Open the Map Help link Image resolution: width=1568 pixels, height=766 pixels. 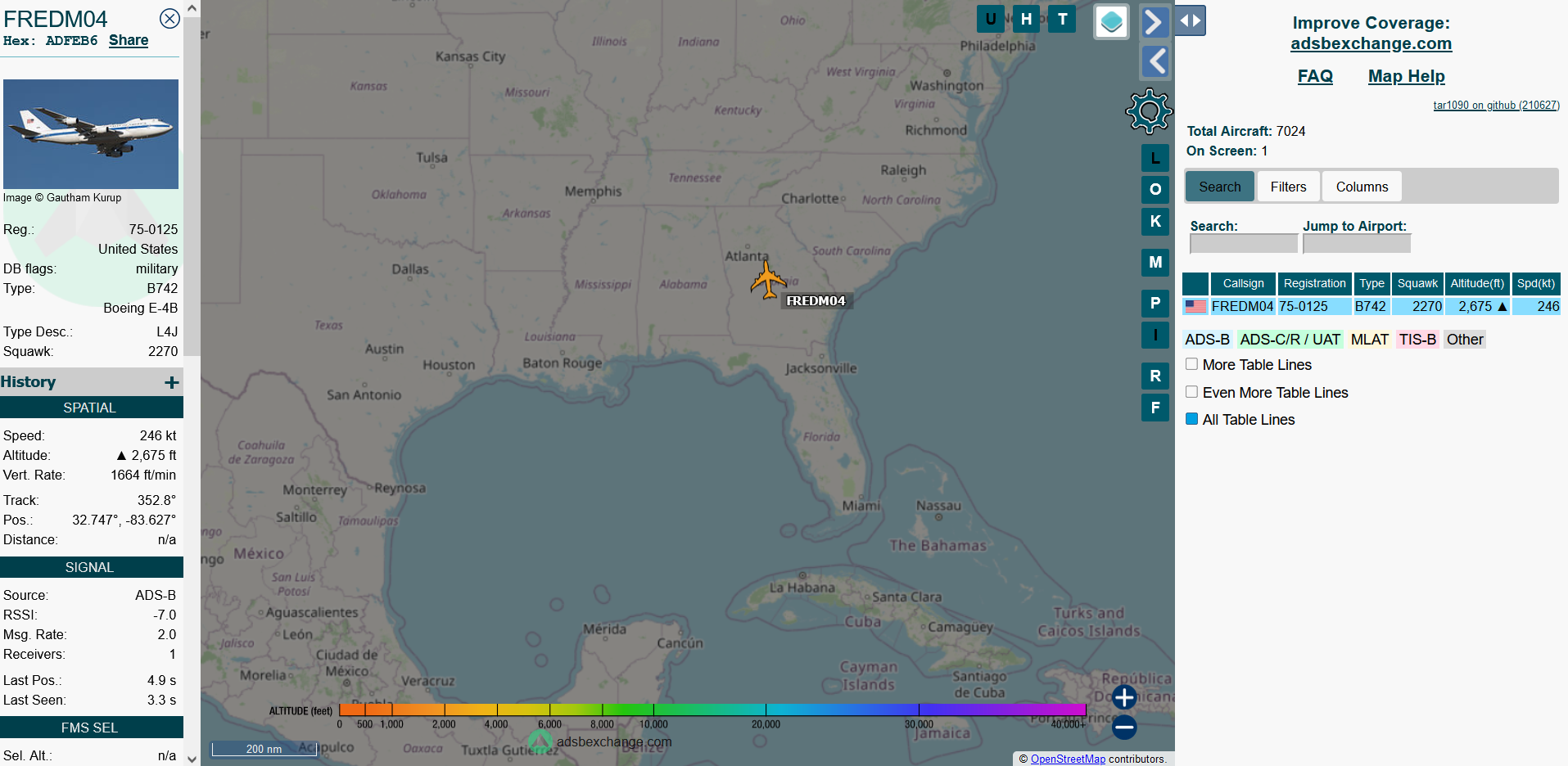click(1406, 76)
